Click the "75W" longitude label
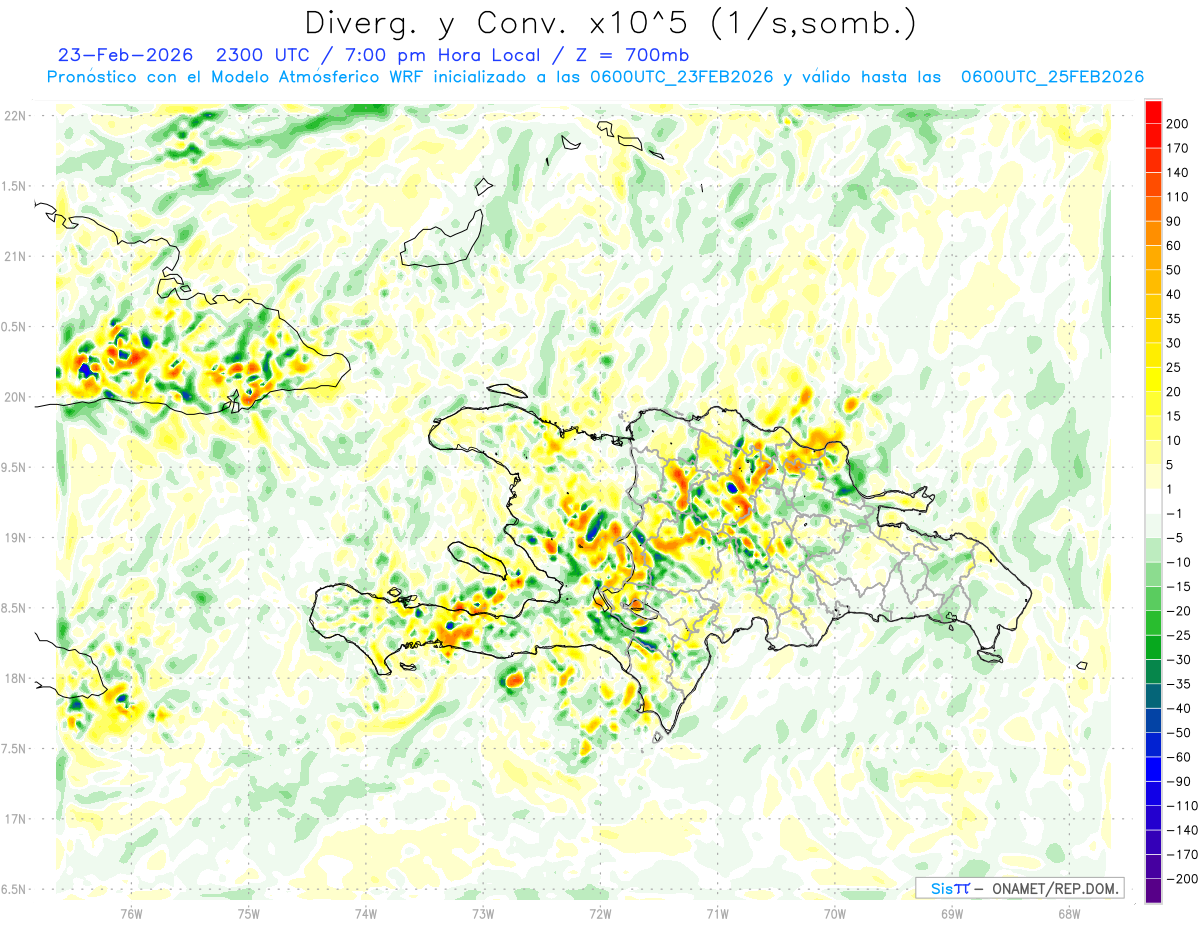This screenshot has height=927, width=1200. click(249, 913)
